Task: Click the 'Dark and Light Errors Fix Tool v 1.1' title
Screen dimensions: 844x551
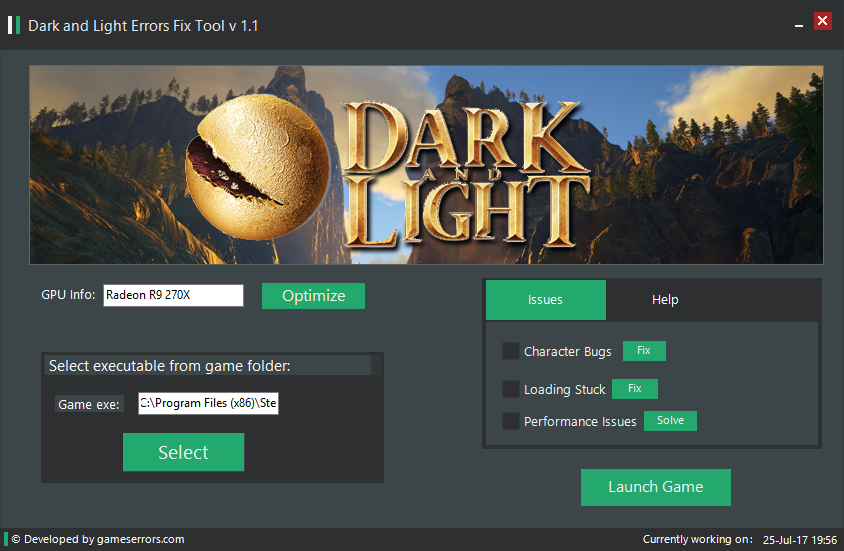Action: [x=143, y=26]
